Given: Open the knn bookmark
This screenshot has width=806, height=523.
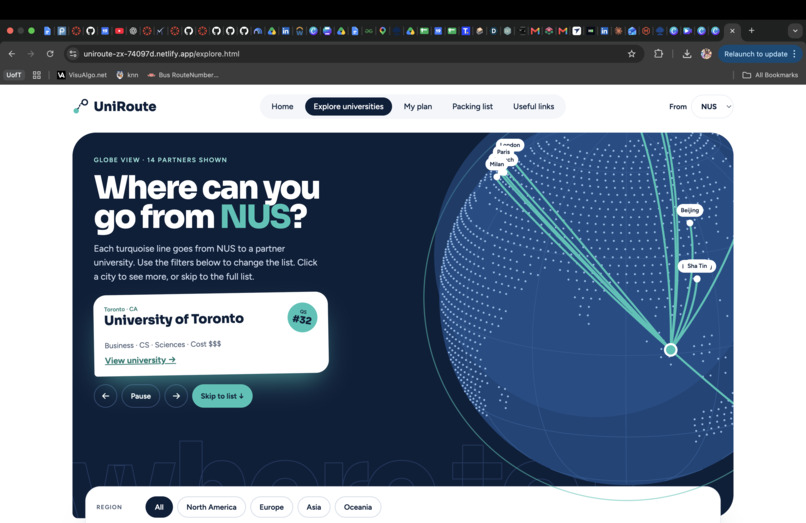Looking at the screenshot, I should coord(127,75).
